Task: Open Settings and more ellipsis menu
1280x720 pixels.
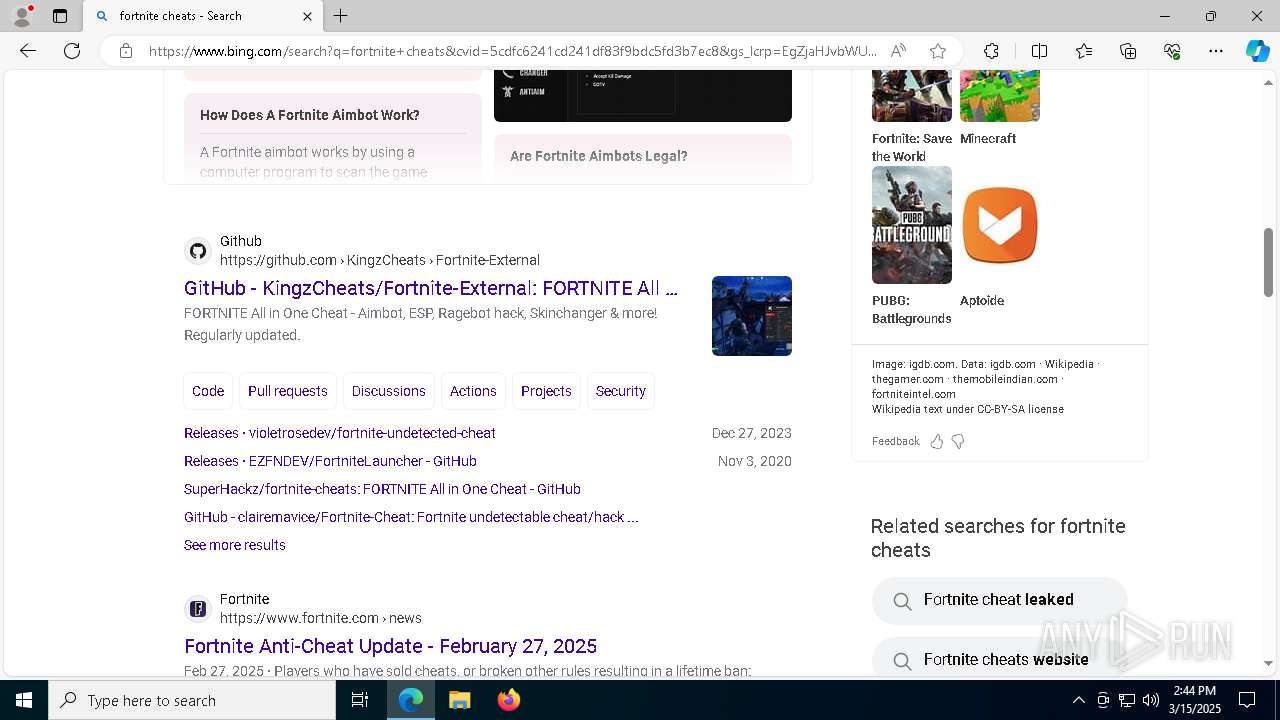Action: [1216, 51]
